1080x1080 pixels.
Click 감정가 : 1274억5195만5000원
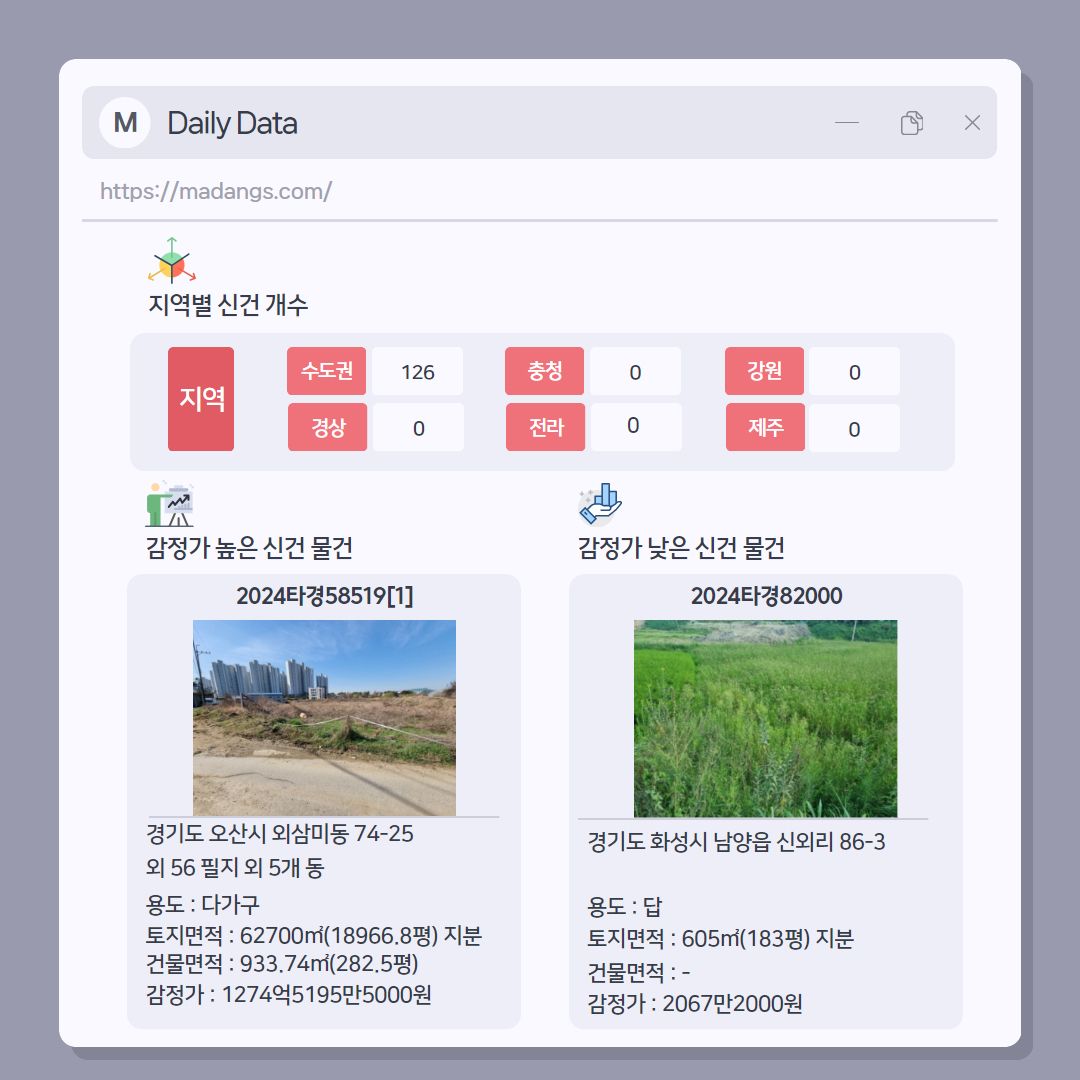tap(289, 995)
